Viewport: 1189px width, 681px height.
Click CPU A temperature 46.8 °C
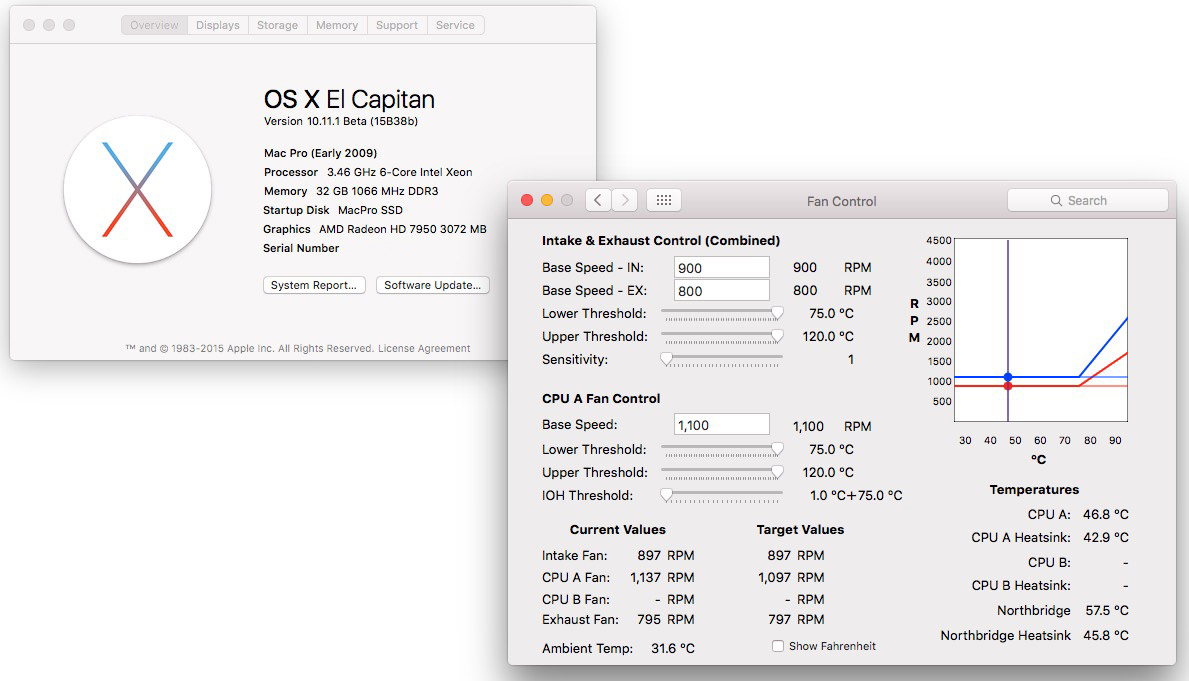pos(1106,514)
